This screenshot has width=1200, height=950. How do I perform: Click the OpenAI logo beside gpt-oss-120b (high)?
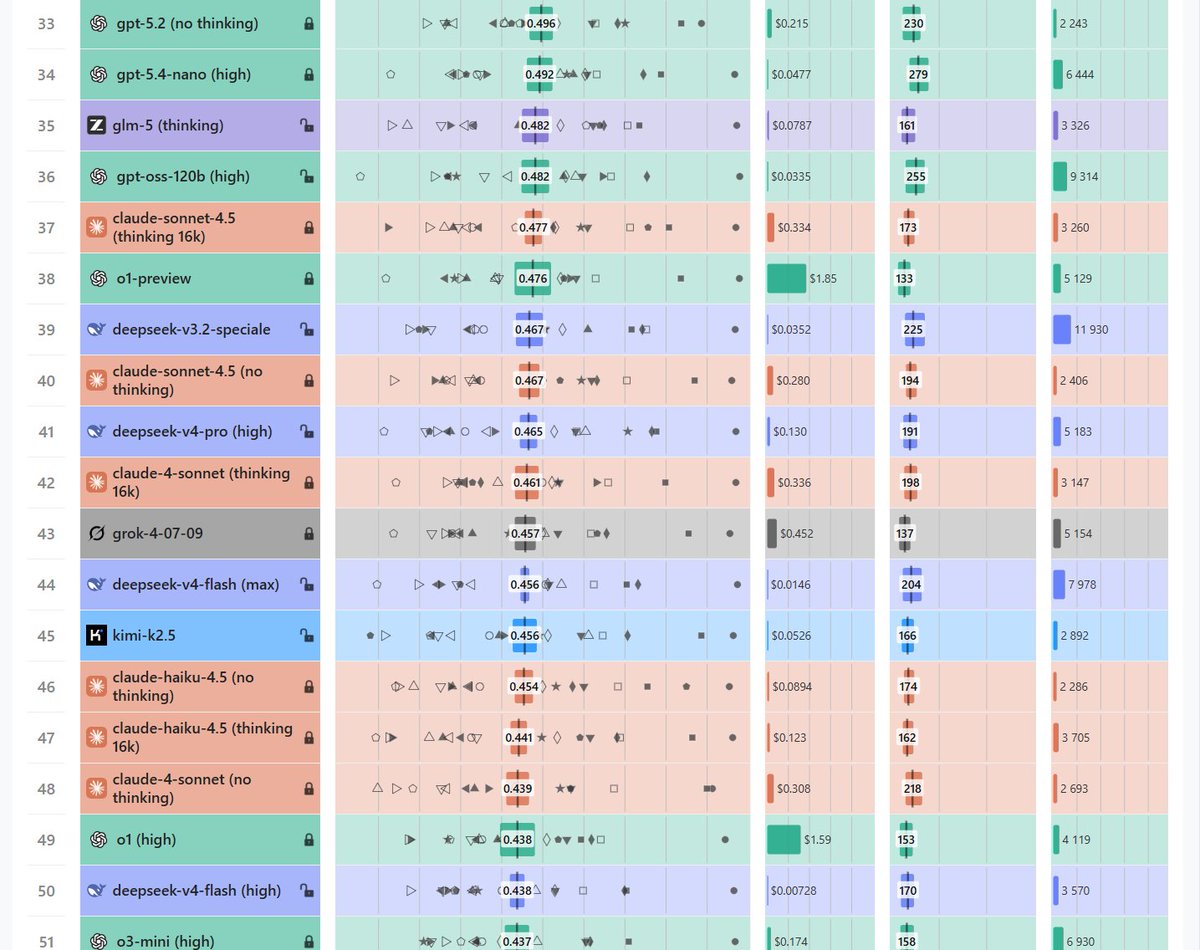[98, 176]
